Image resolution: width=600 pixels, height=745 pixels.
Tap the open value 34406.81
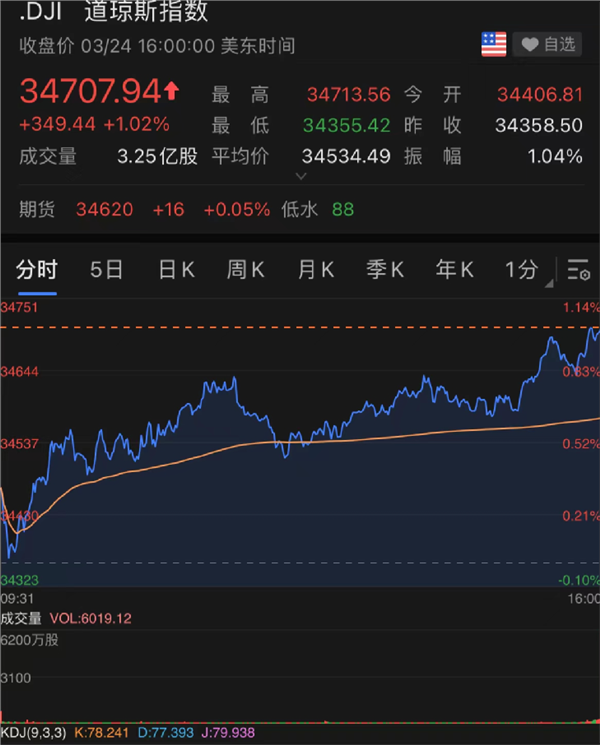[x=540, y=95]
